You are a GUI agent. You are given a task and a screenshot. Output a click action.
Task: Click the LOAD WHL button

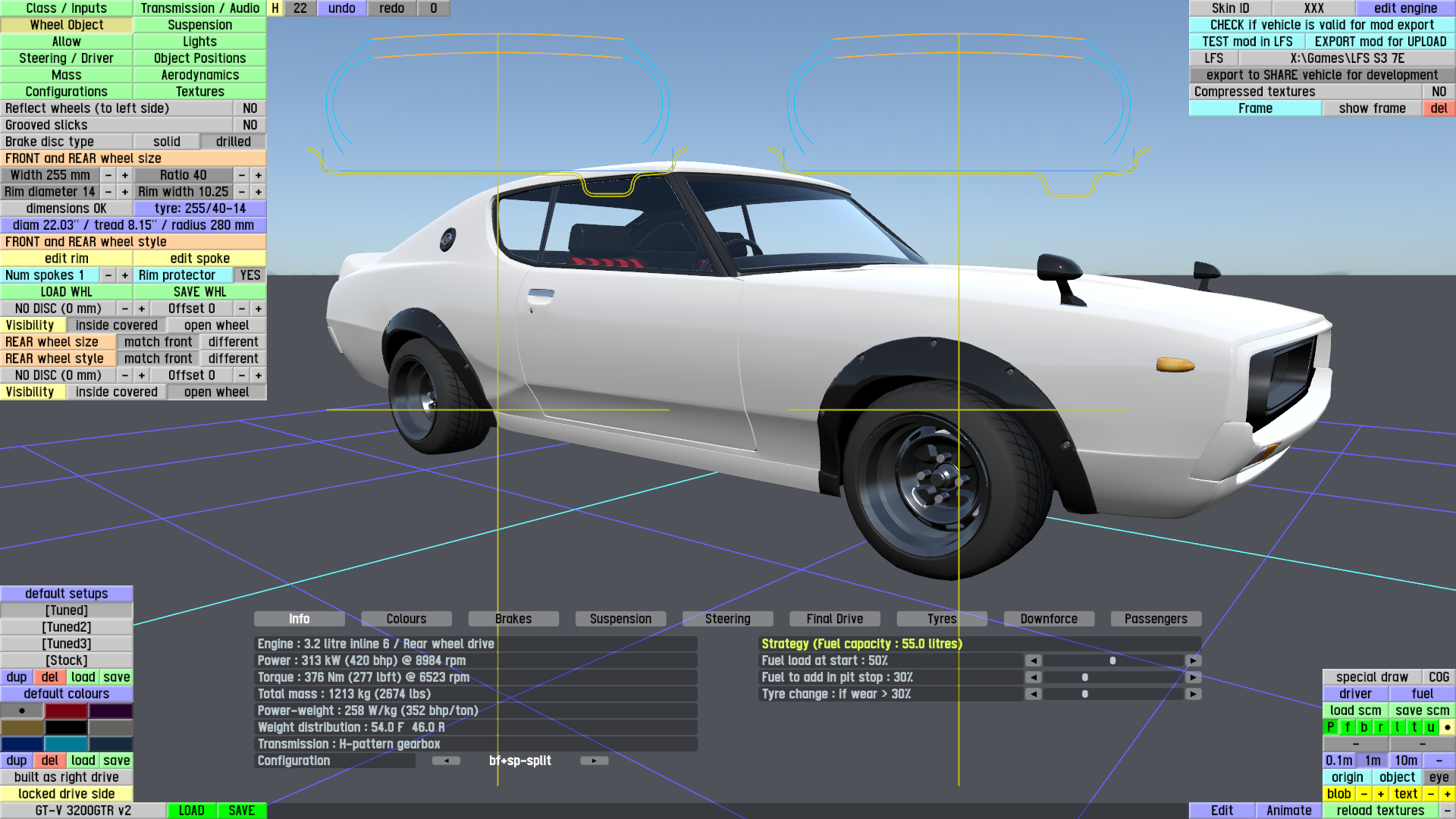67,292
